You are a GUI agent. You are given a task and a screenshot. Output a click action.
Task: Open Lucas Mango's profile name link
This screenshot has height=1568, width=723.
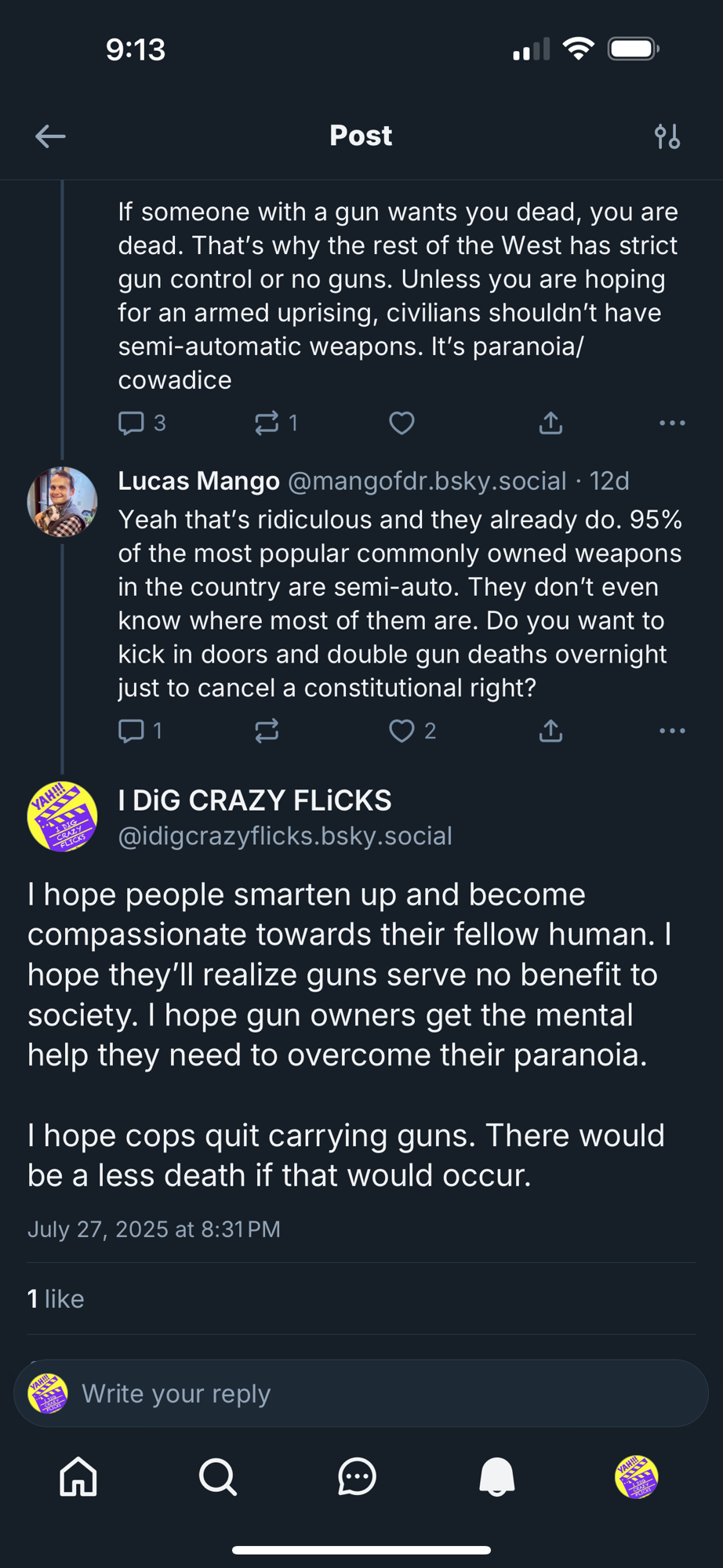coord(198,481)
